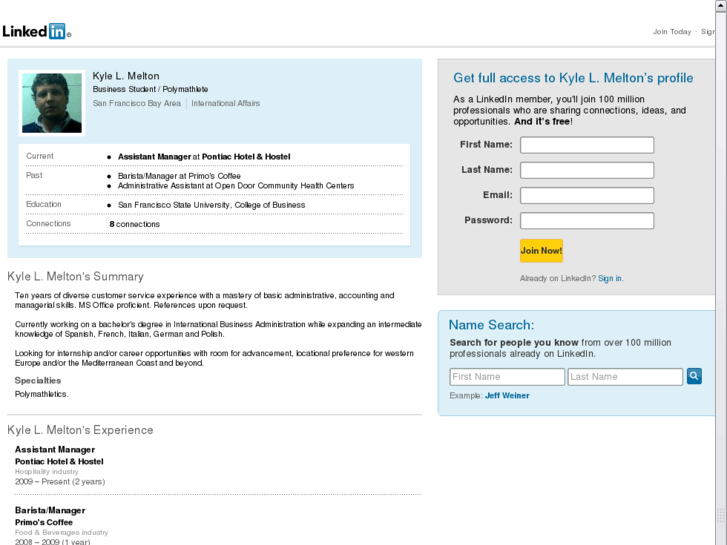Click the Password input field

[587, 221]
